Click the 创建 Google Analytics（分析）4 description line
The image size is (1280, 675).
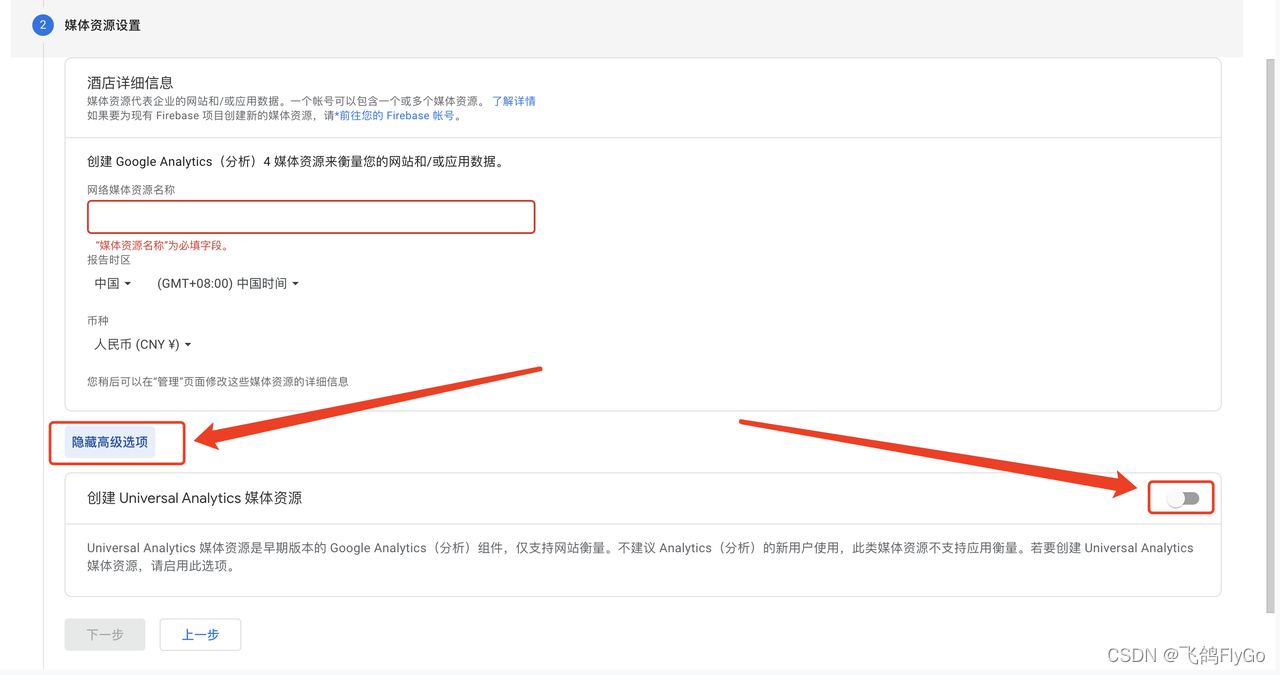click(x=295, y=162)
